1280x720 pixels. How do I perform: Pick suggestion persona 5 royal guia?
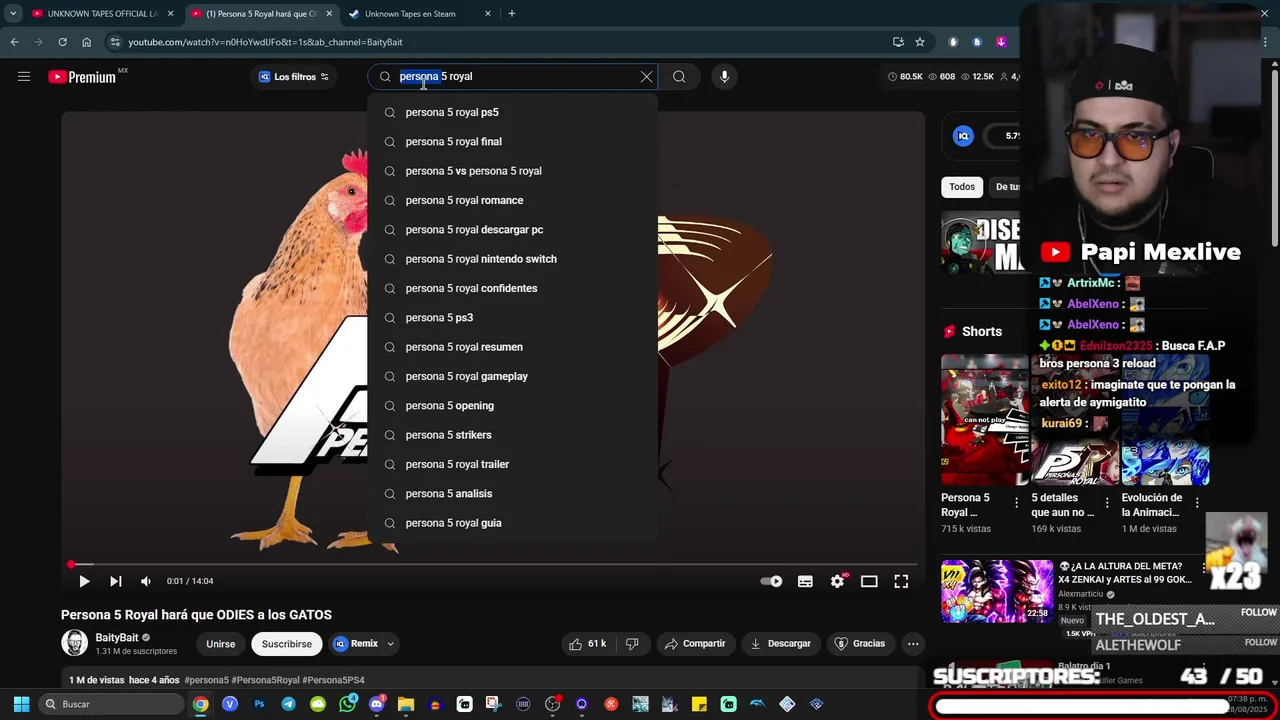(x=513, y=523)
